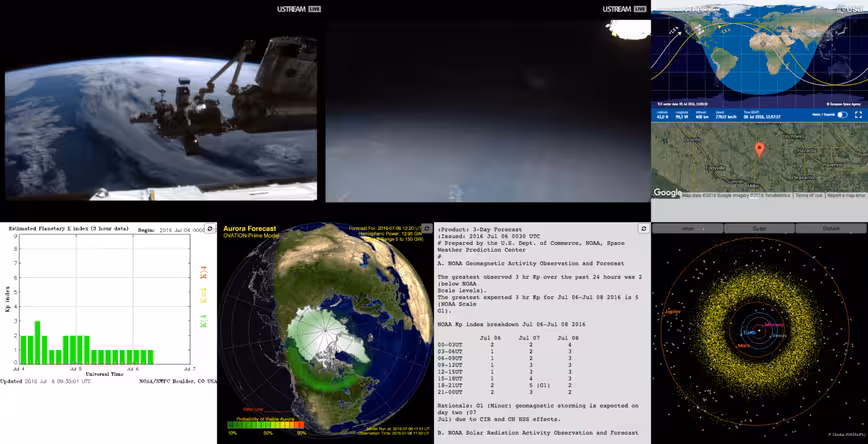Click the tallest Kp bar valued 3
Viewport: 868px width, 444px height.
(37, 342)
